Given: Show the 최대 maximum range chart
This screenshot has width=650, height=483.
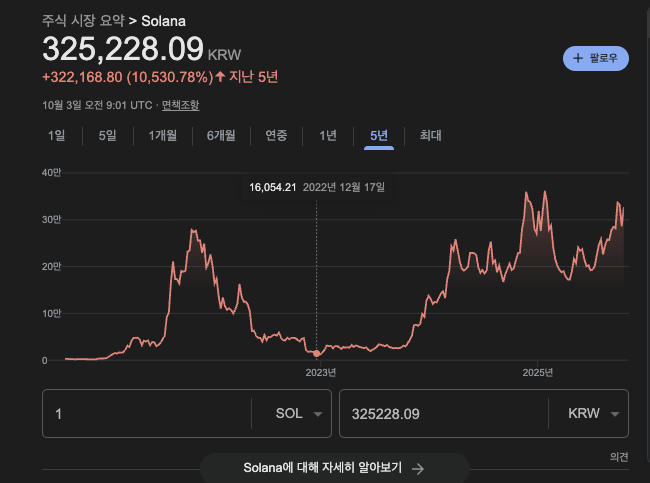Looking at the screenshot, I should (430, 136).
